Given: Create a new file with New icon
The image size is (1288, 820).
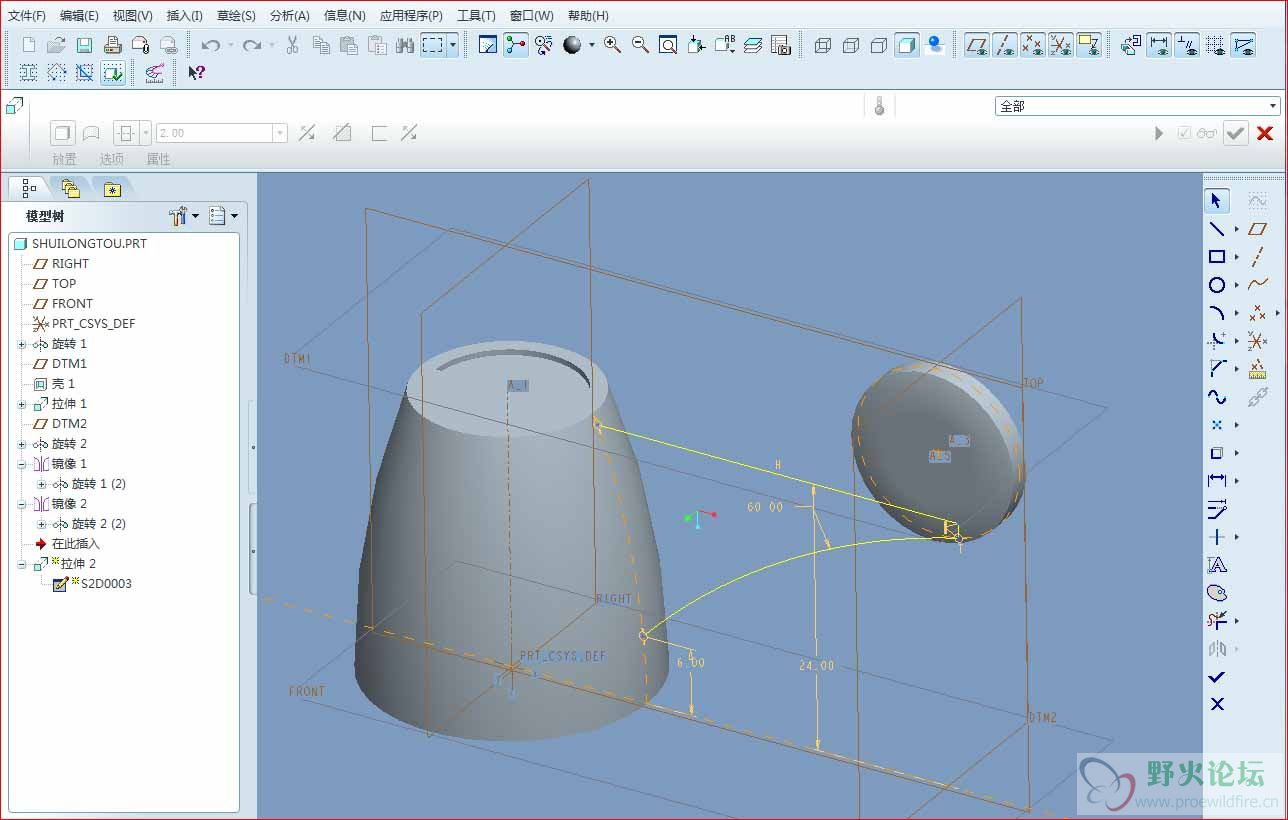Looking at the screenshot, I should tap(29, 45).
